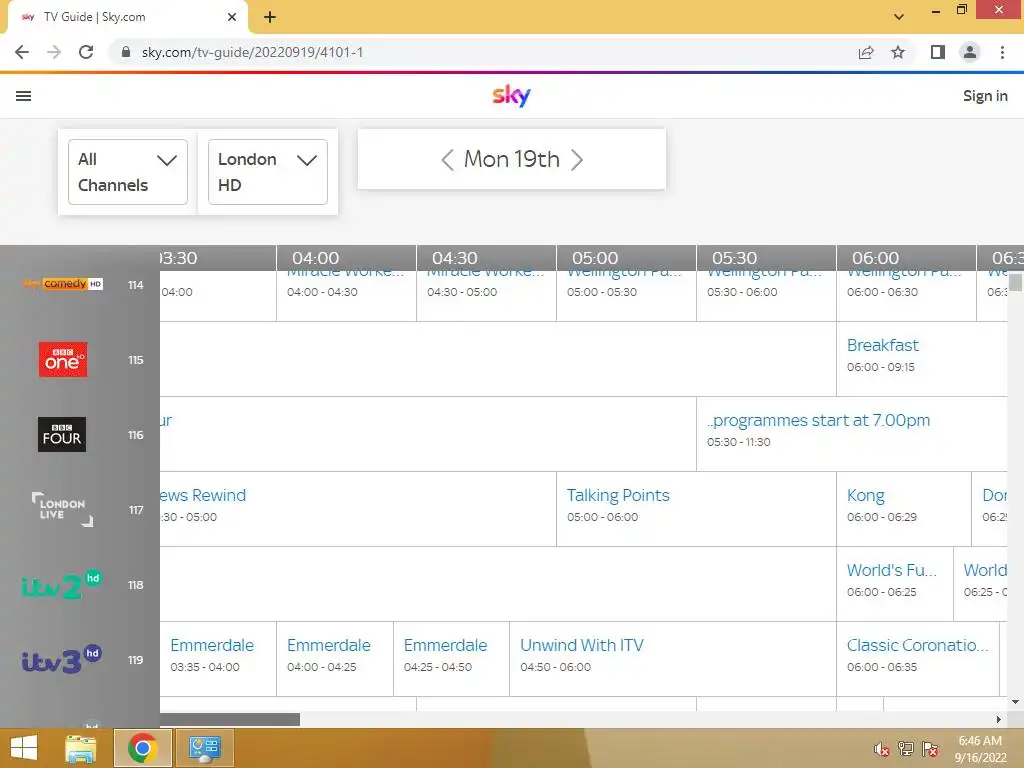This screenshot has width=1024, height=768.
Task: Open Wellington Paranormal 06:00 - 06:30 listing
Action: click(906, 295)
